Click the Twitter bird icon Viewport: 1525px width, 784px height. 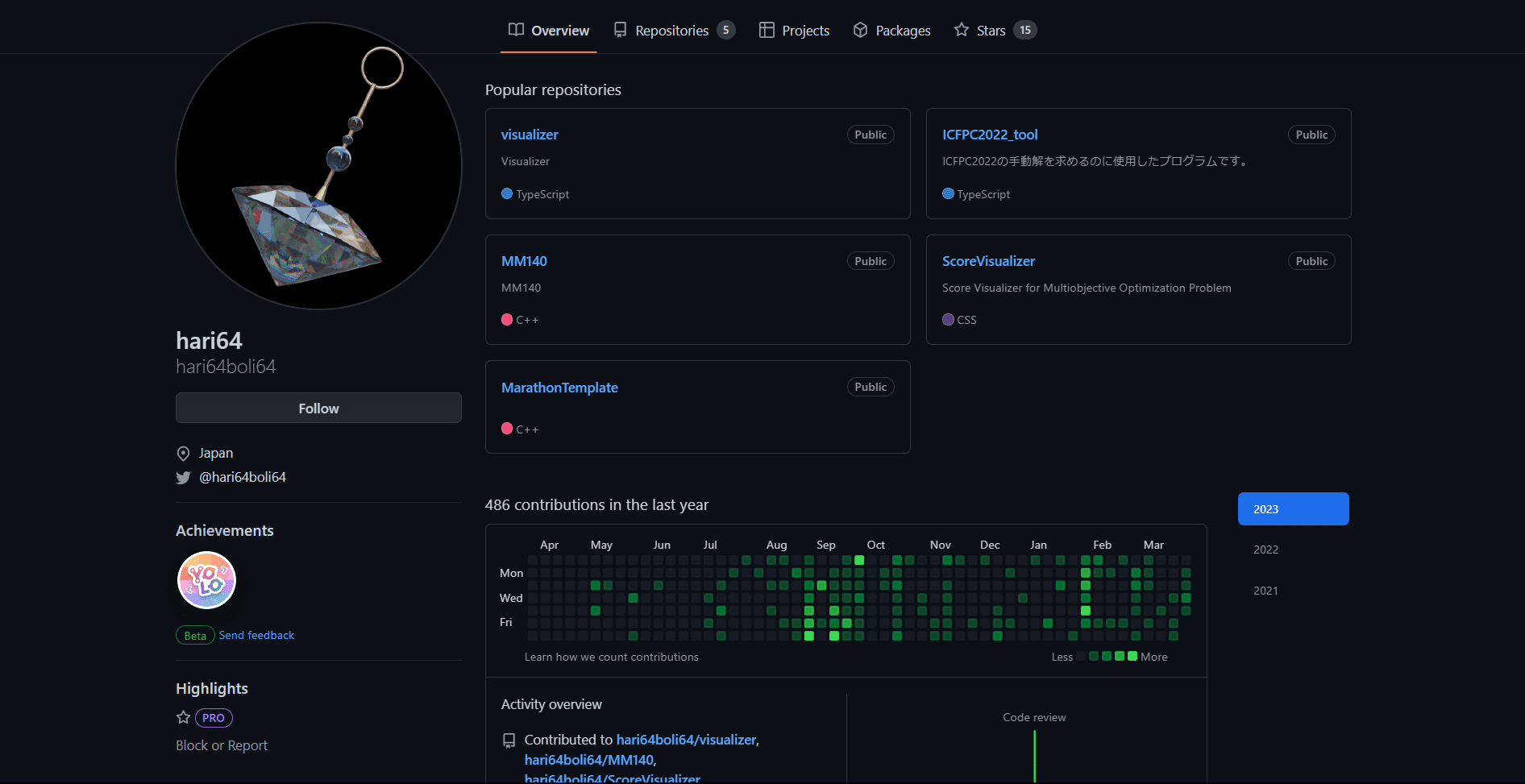click(183, 478)
